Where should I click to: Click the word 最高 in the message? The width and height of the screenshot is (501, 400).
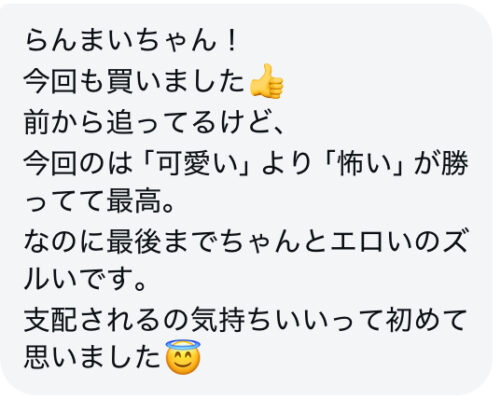134,201
